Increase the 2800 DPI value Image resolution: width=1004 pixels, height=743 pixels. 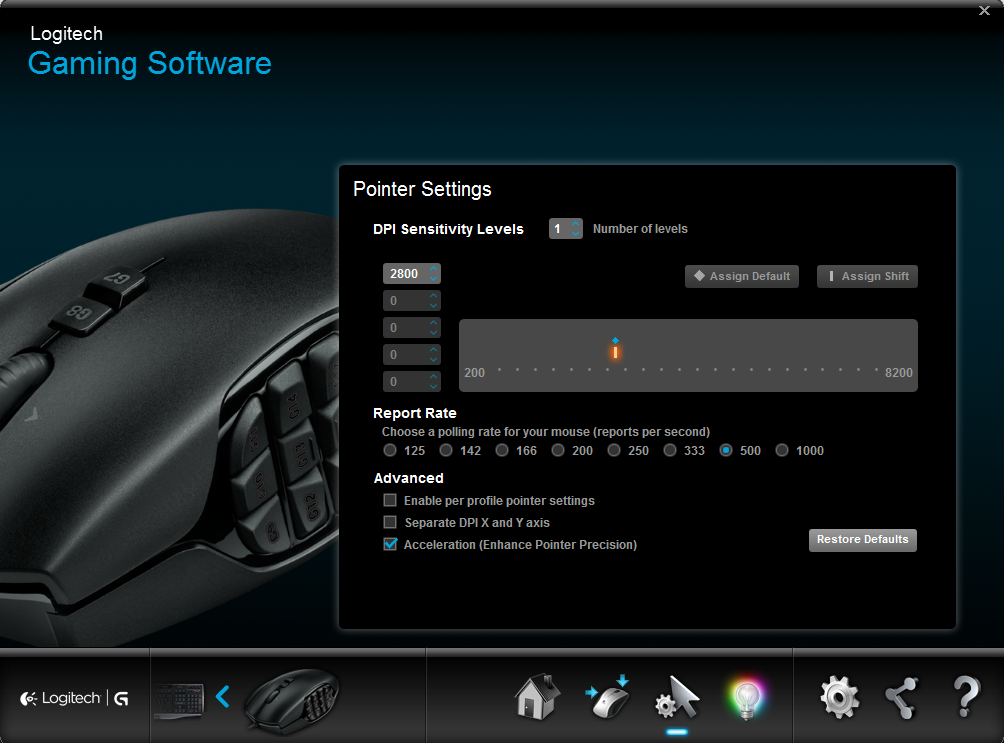(433, 268)
